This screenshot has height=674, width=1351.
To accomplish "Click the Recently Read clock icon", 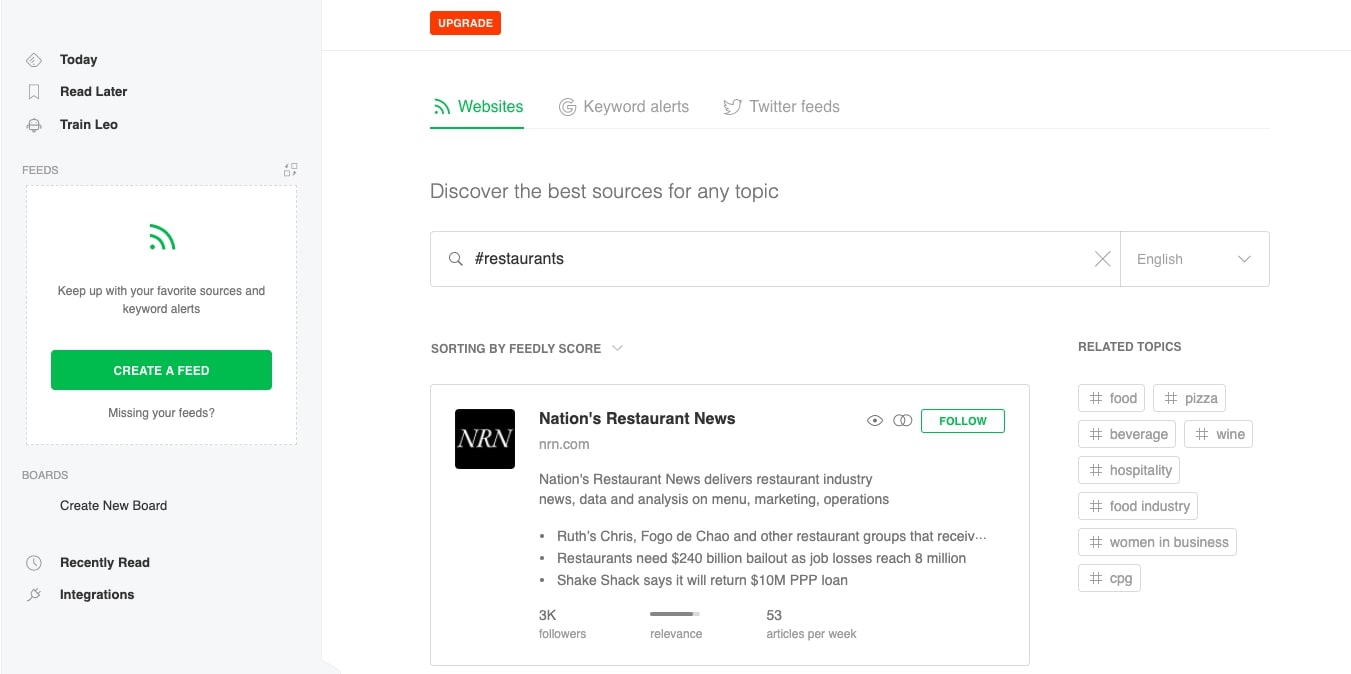I will point(34,562).
